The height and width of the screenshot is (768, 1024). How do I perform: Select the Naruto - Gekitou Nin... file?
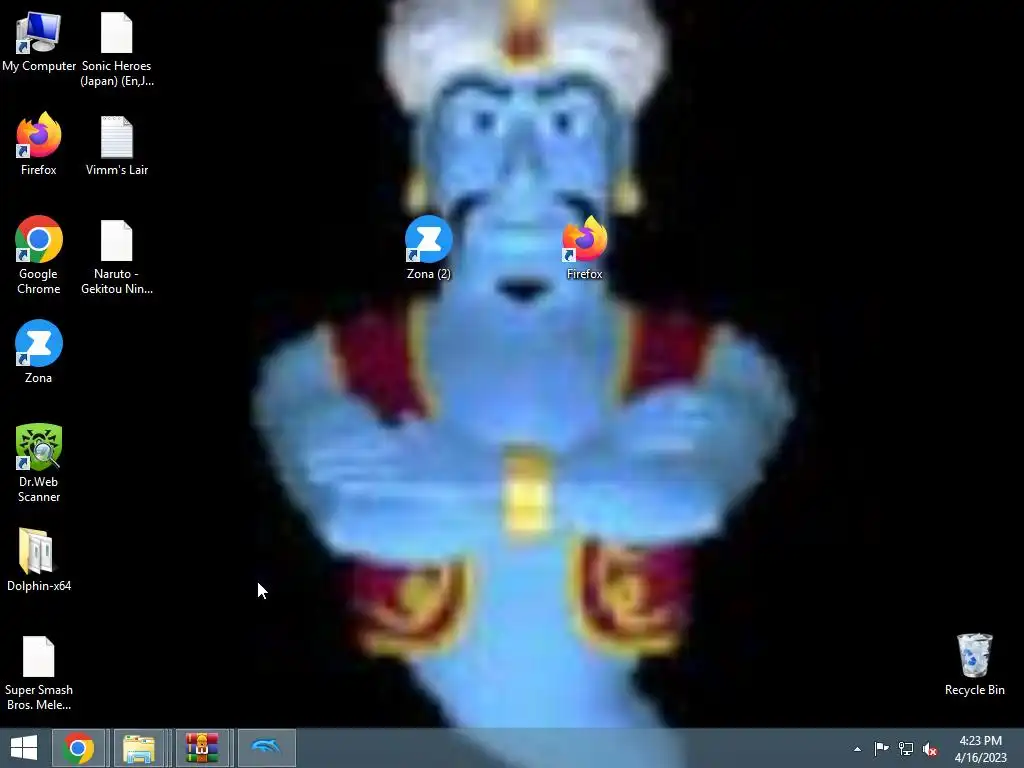(x=117, y=257)
